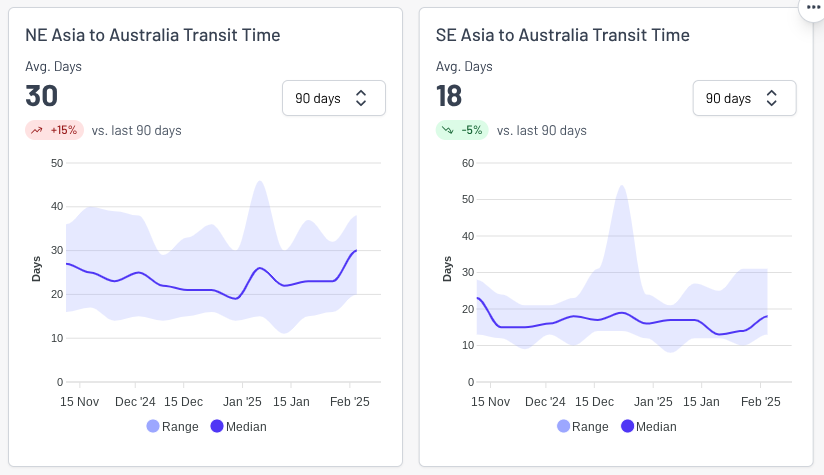Click the Jan '25 axis label in NE Asia chart
This screenshot has height=475, width=824.
242,402
